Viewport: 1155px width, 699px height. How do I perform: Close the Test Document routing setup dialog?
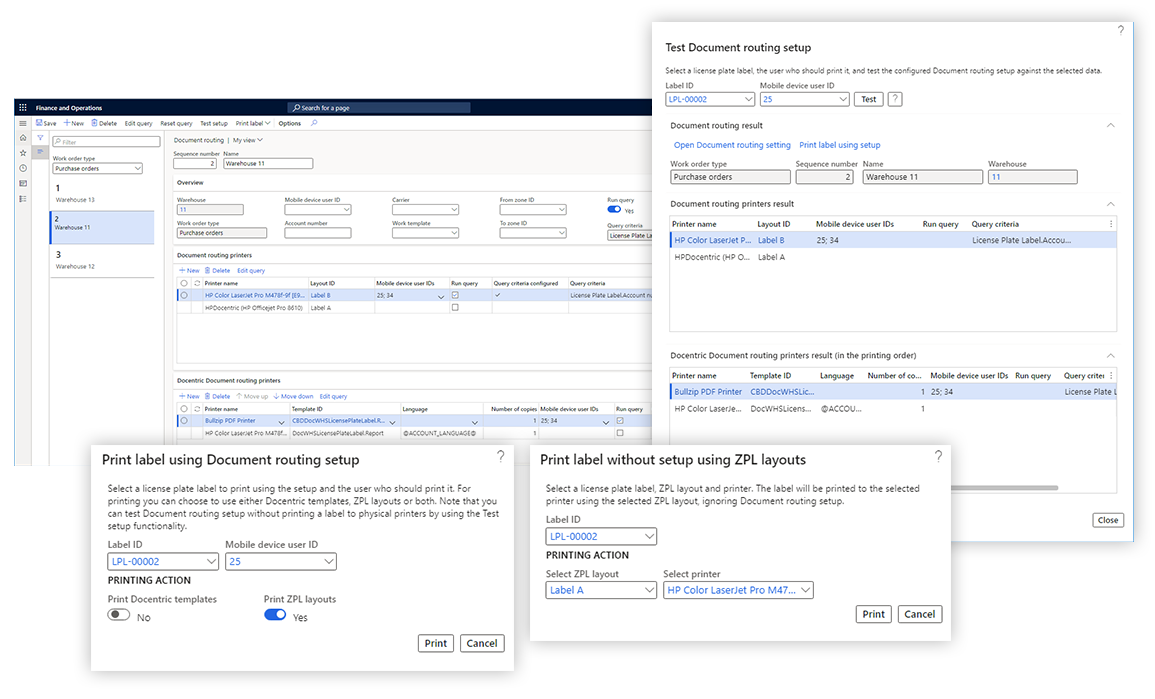(x=1108, y=520)
